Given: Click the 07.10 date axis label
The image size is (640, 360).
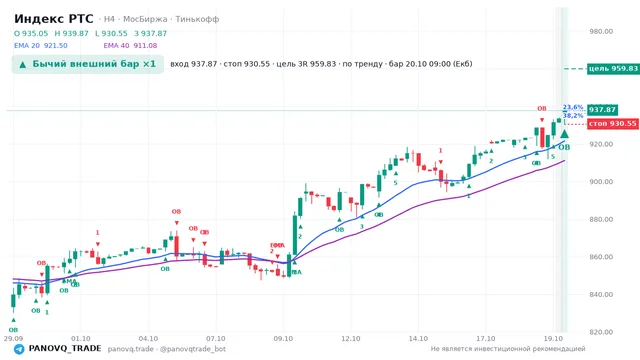Looking at the screenshot, I should [216, 339].
